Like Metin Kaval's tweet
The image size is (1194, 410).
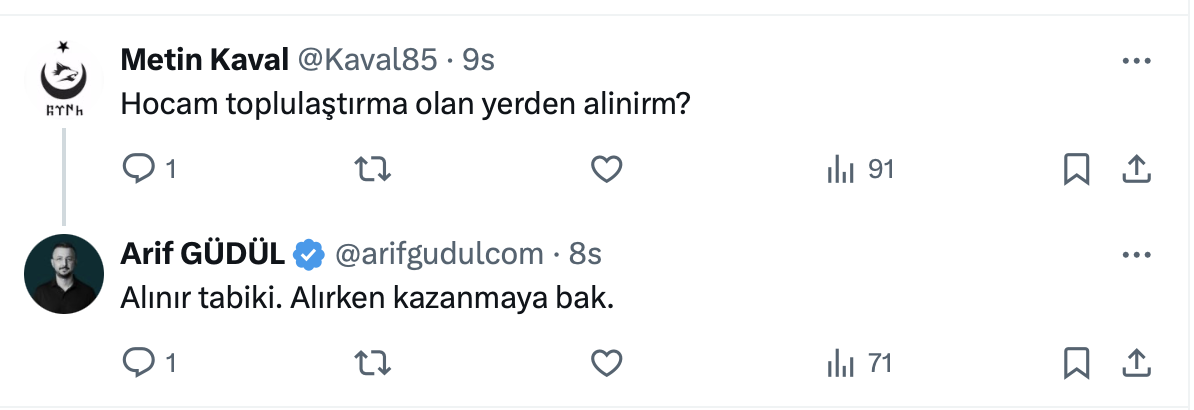pos(607,171)
